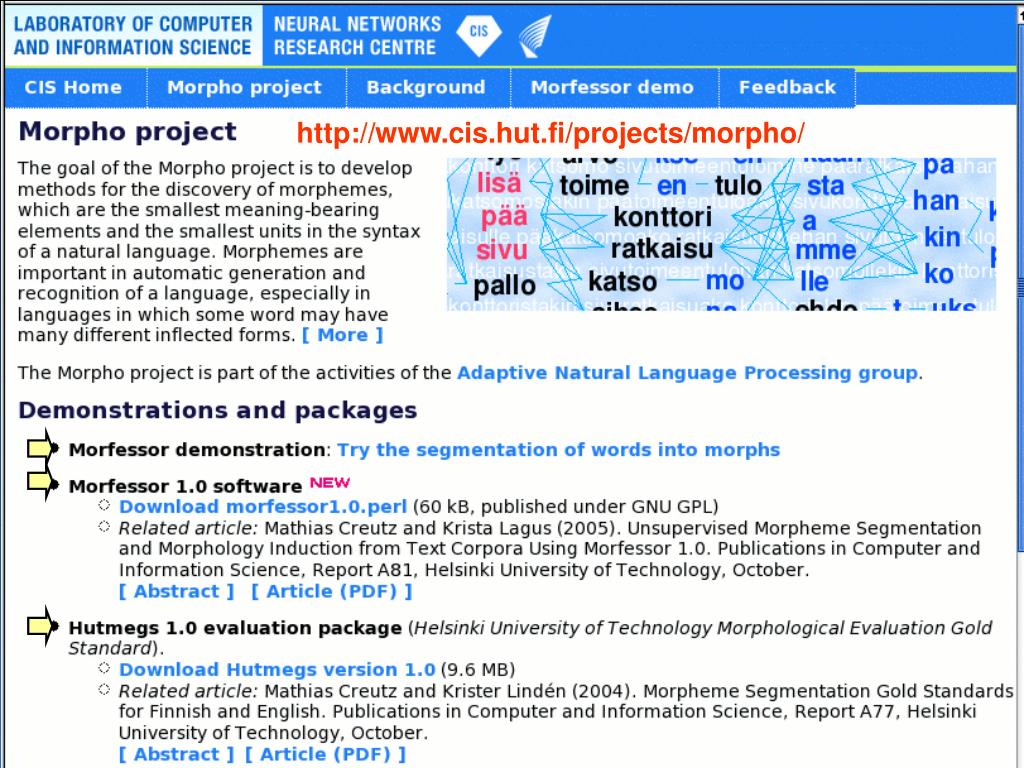
Task: Open the Feedback menu item
Action: pyautogui.click(x=787, y=88)
